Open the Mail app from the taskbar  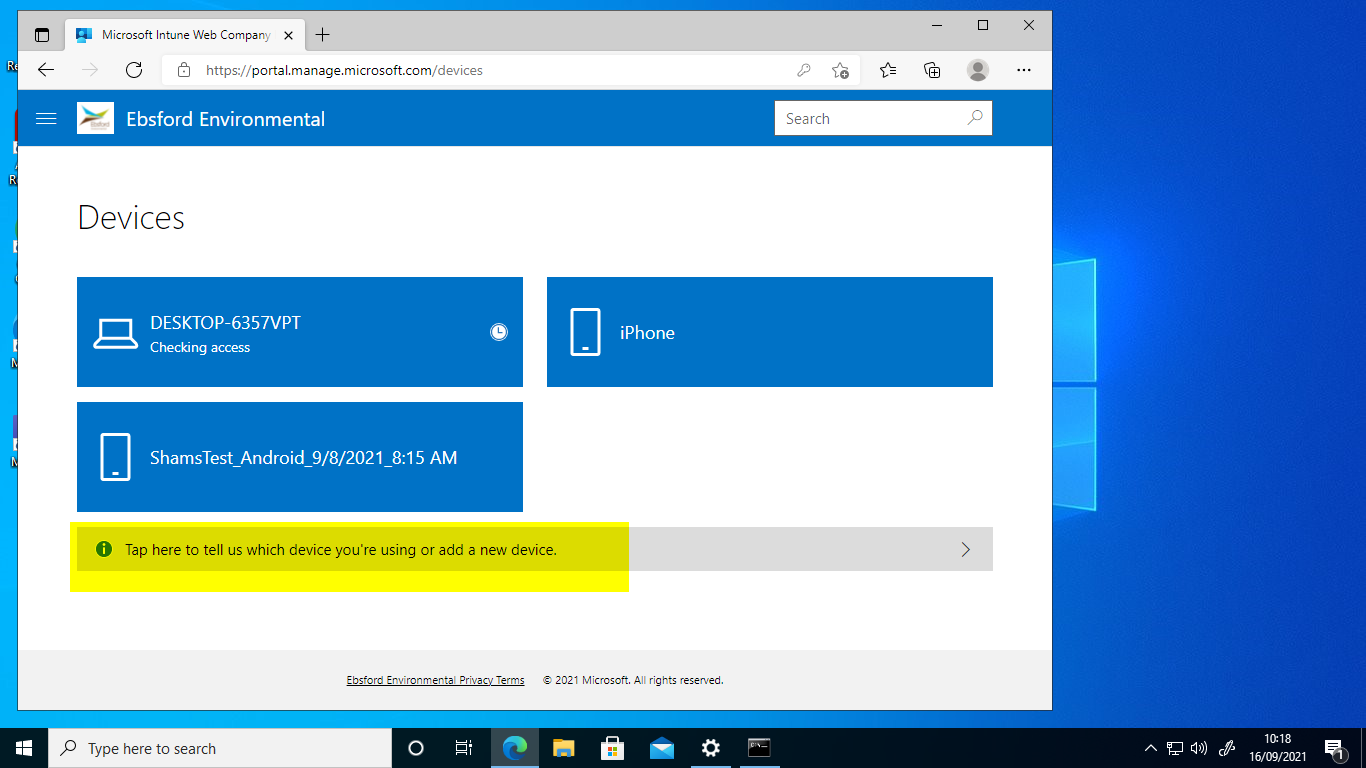[661, 748]
